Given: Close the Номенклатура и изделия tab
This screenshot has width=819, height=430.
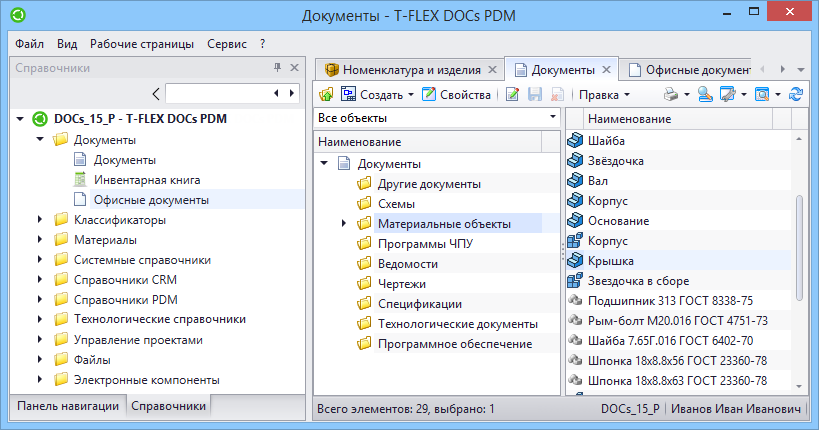Looking at the screenshot, I should [492, 69].
